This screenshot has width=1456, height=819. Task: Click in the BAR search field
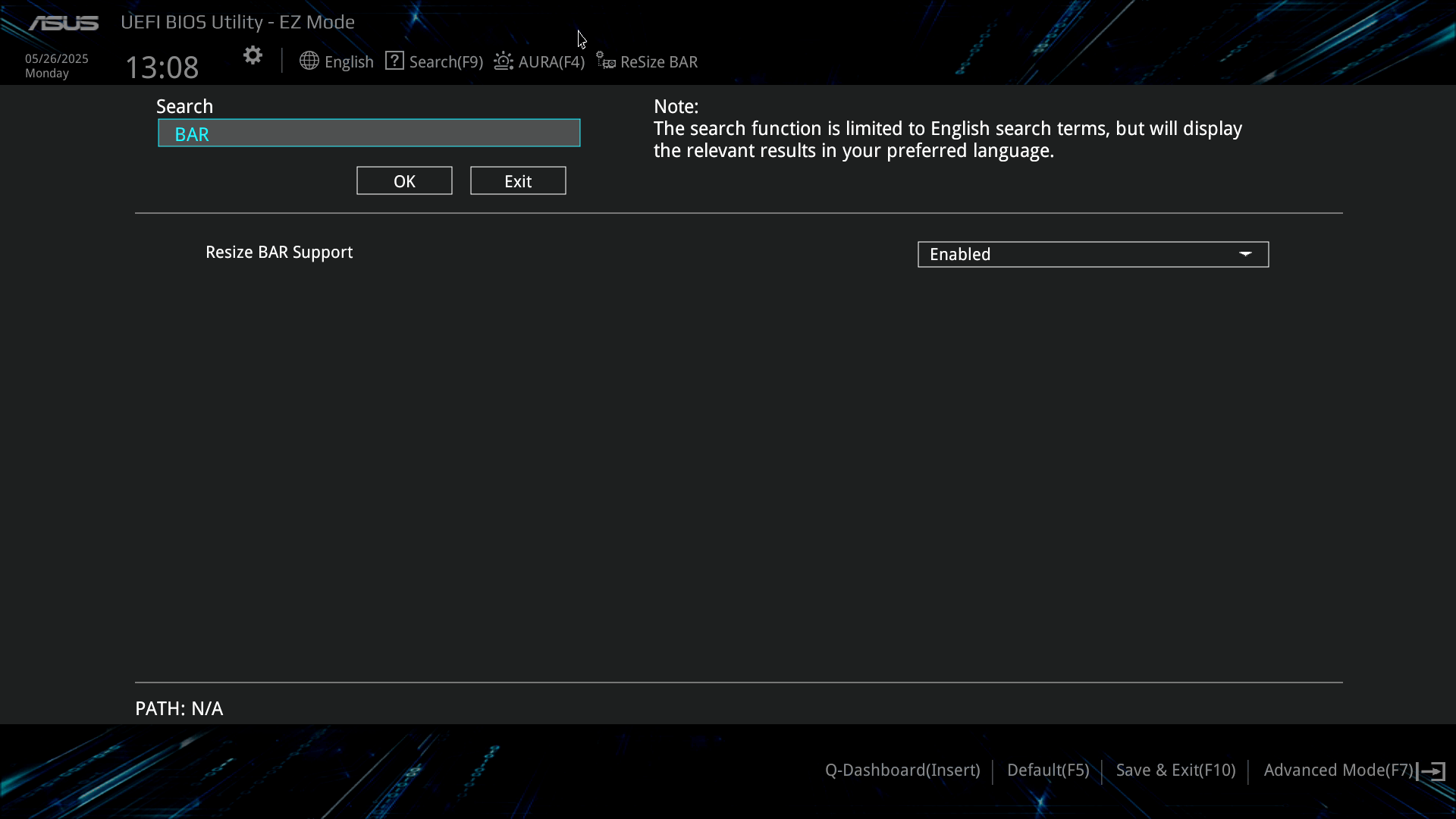(369, 133)
